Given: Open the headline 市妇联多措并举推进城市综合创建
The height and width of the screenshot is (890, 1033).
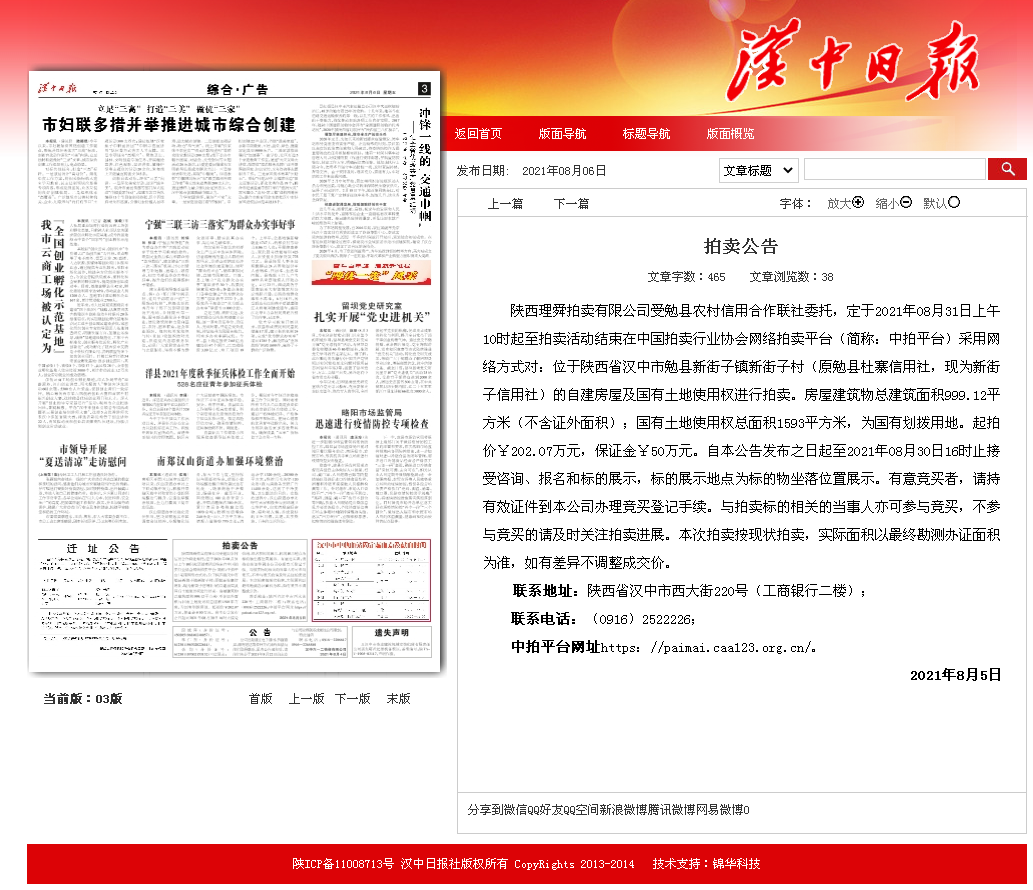Looking at the screenshot, I should (169, 125).
